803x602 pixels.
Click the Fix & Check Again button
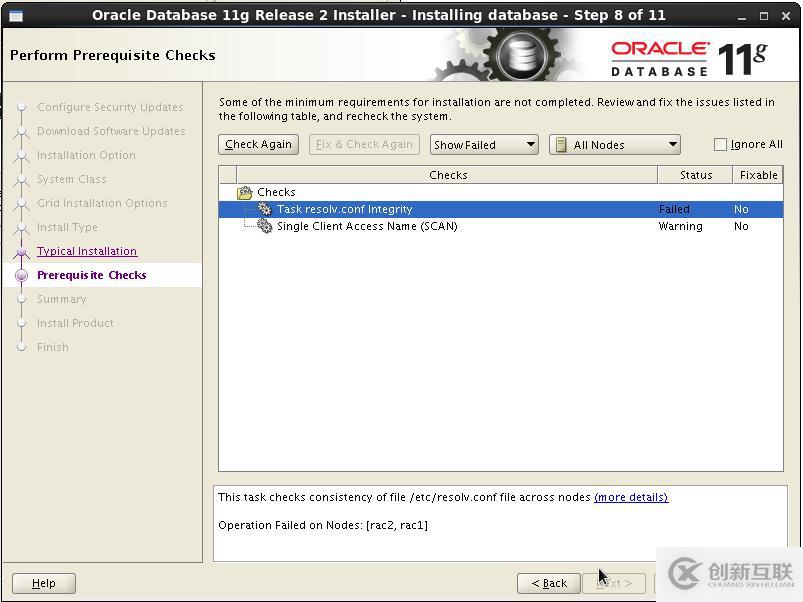[364, 145]
